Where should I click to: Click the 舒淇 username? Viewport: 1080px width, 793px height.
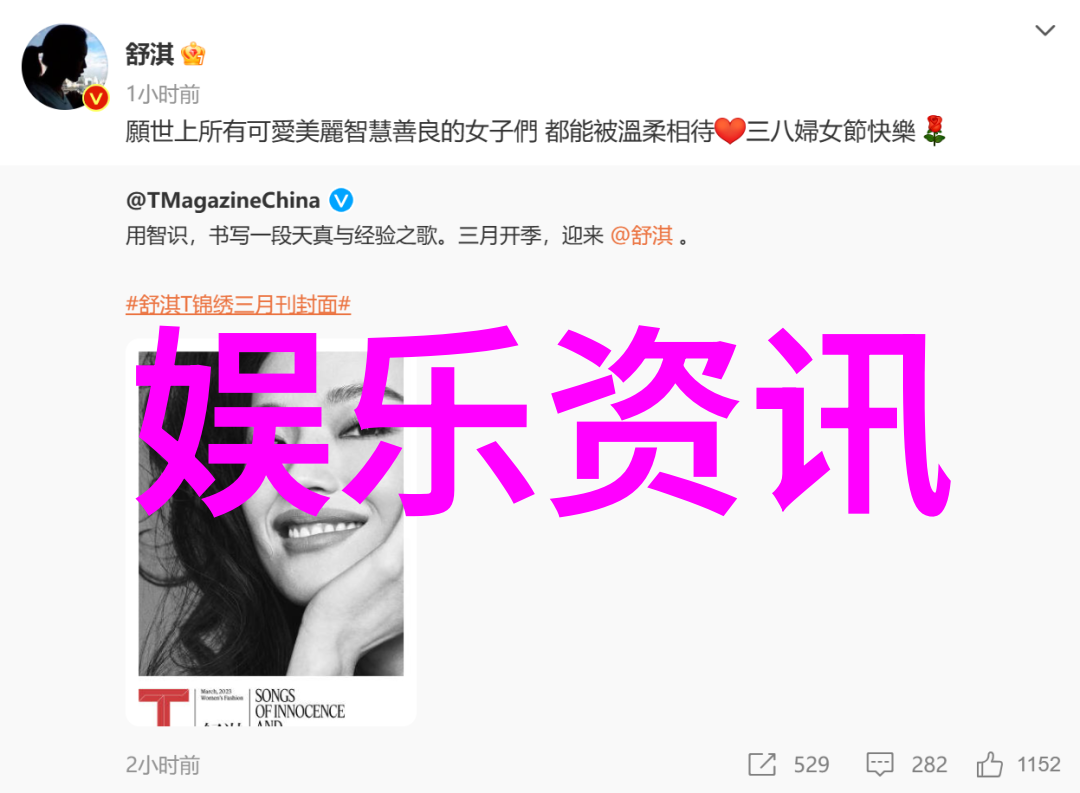tap(149, 54)
